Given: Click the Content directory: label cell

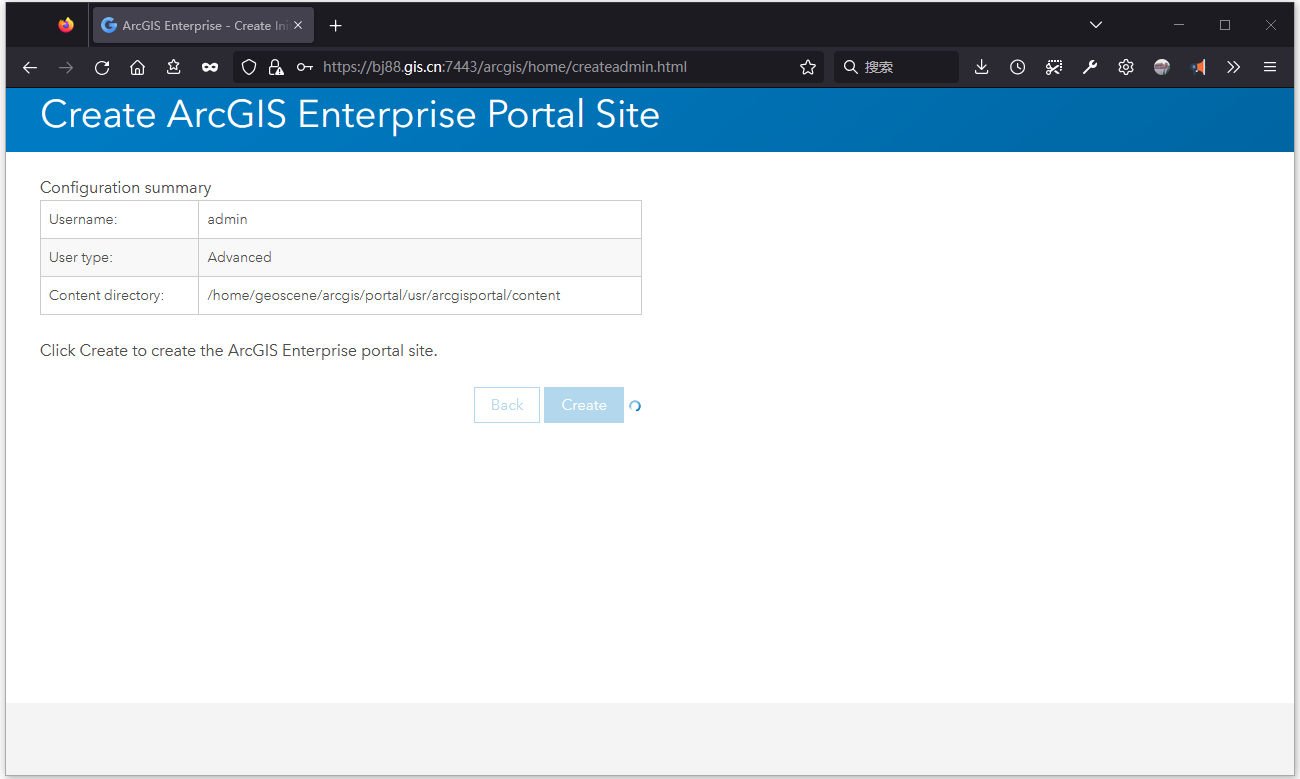Looking at the screenshot, I should 120,295.
